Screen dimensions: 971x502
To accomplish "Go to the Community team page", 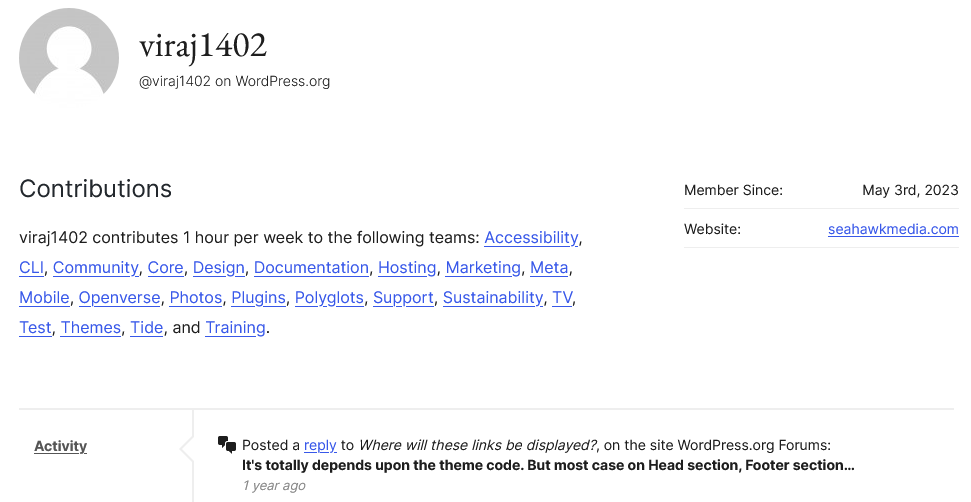I will point(96,267).
